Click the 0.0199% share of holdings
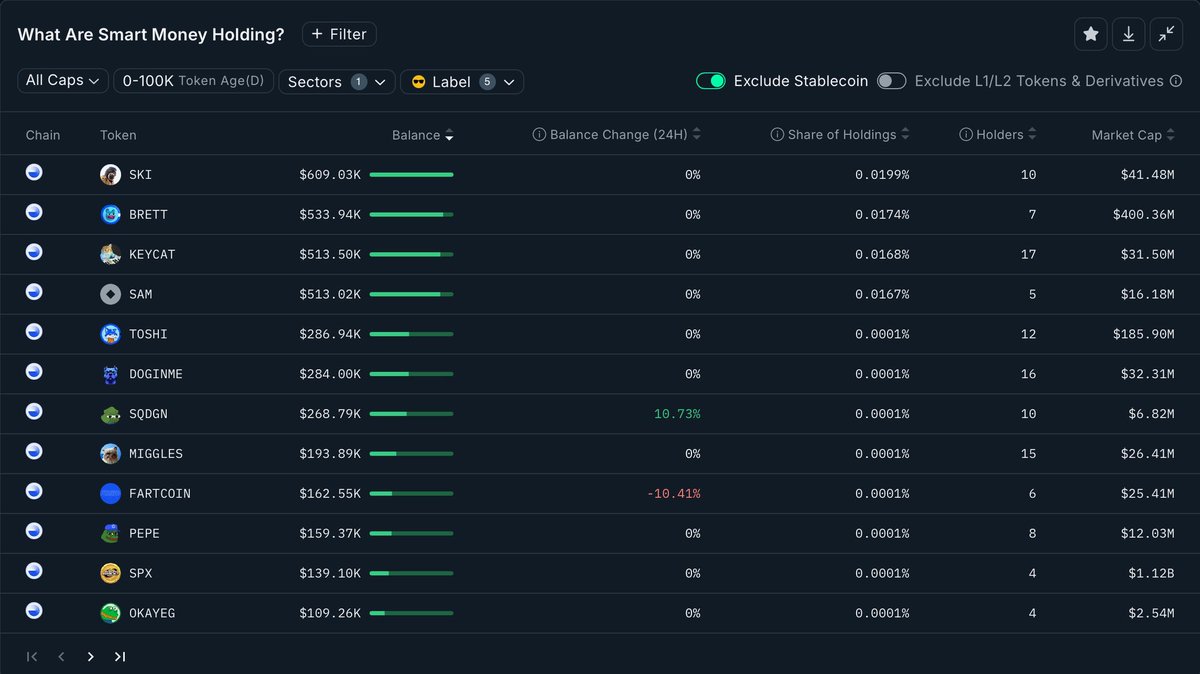Screen dimensions: 1200x674 [882, 175]
